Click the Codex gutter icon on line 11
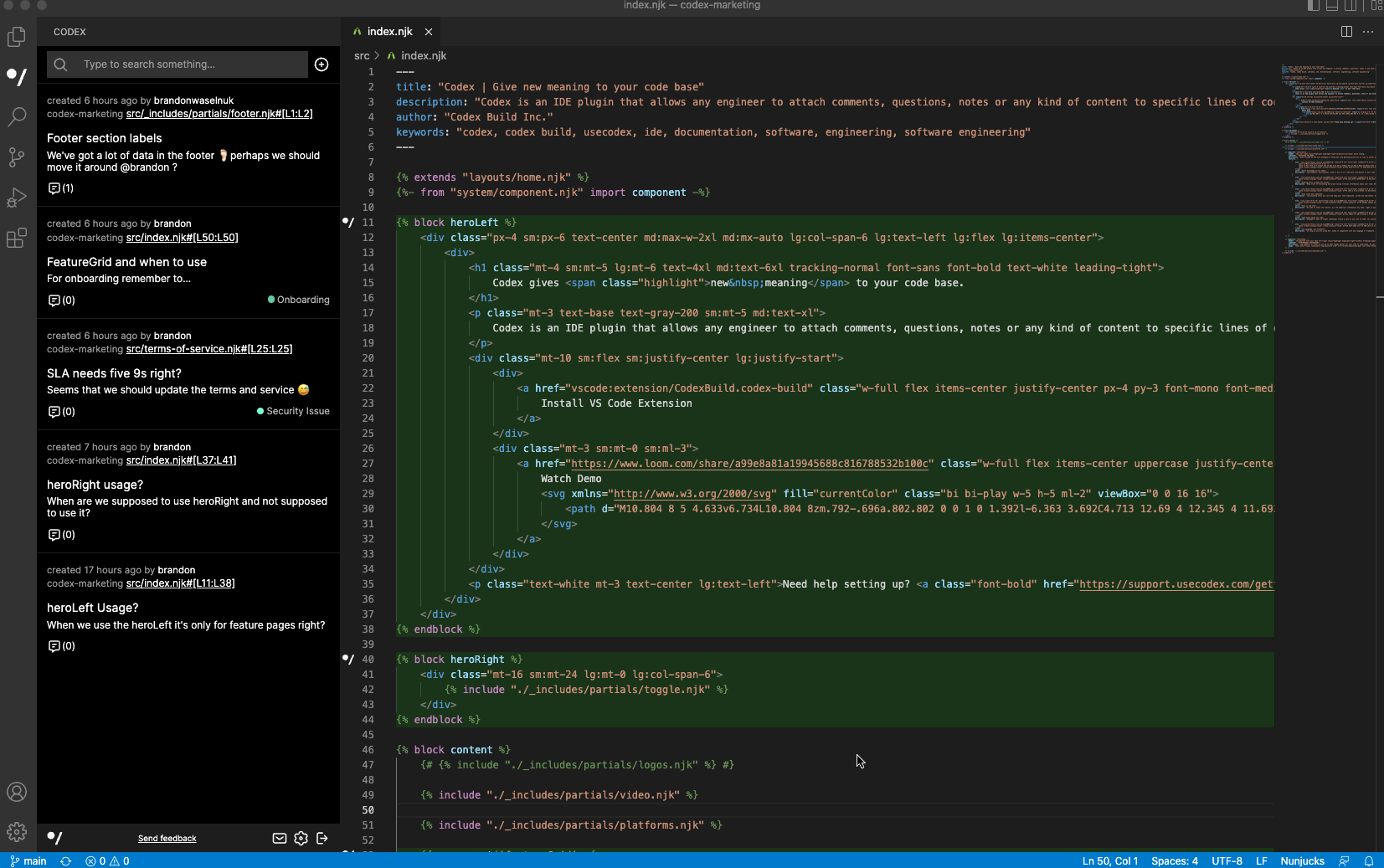The width and height of the screenshot is (1384, 868). 348,223
